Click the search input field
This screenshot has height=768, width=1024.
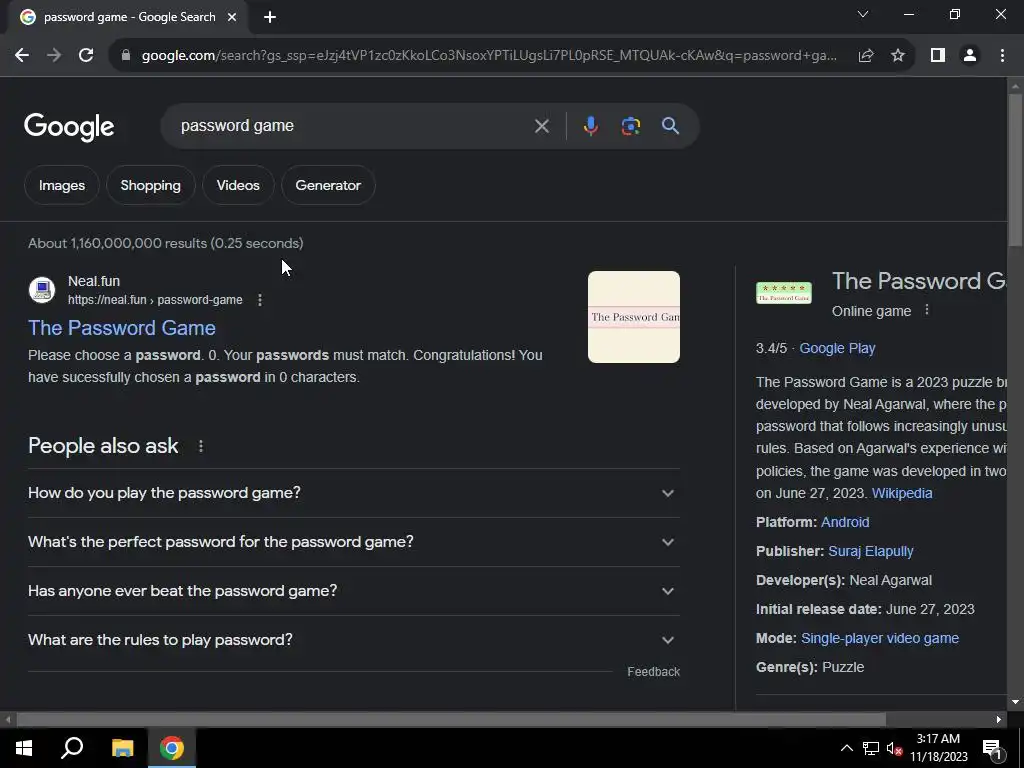[353, 126]
